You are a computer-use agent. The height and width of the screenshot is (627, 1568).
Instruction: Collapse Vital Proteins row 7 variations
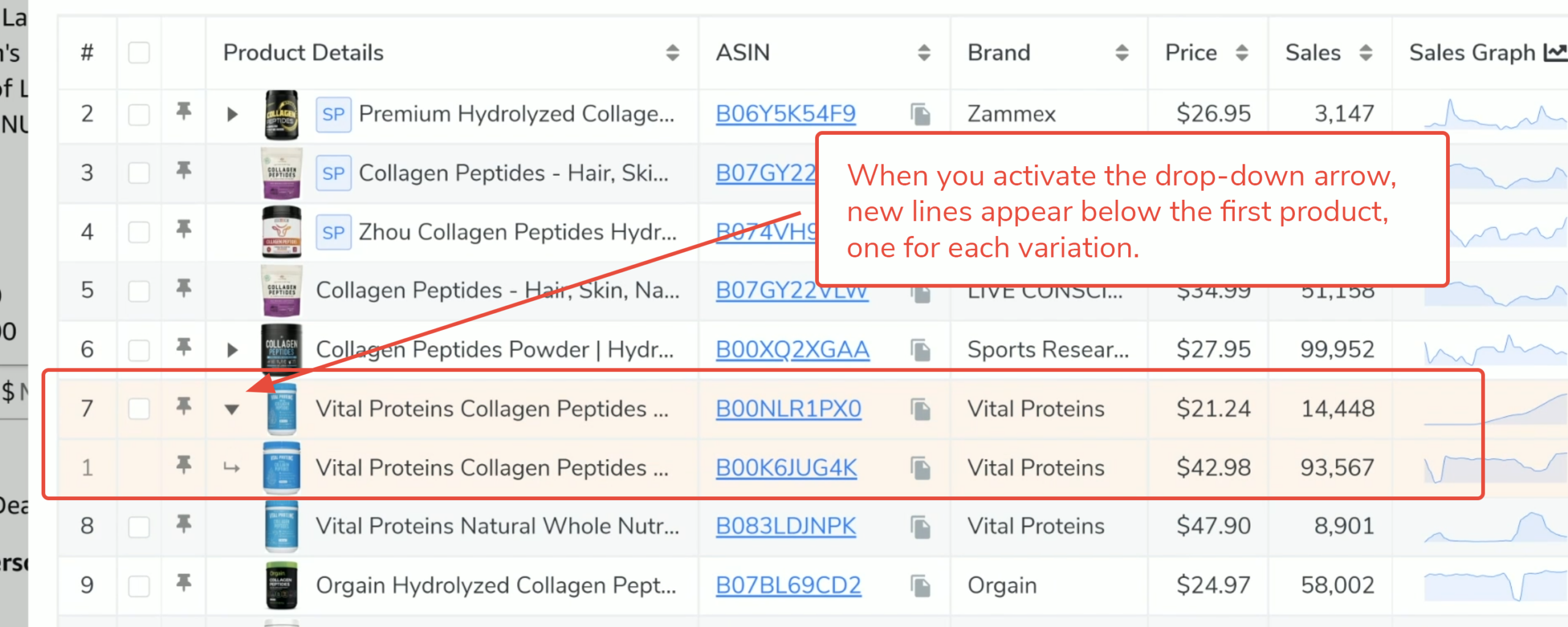click(232, 409)
